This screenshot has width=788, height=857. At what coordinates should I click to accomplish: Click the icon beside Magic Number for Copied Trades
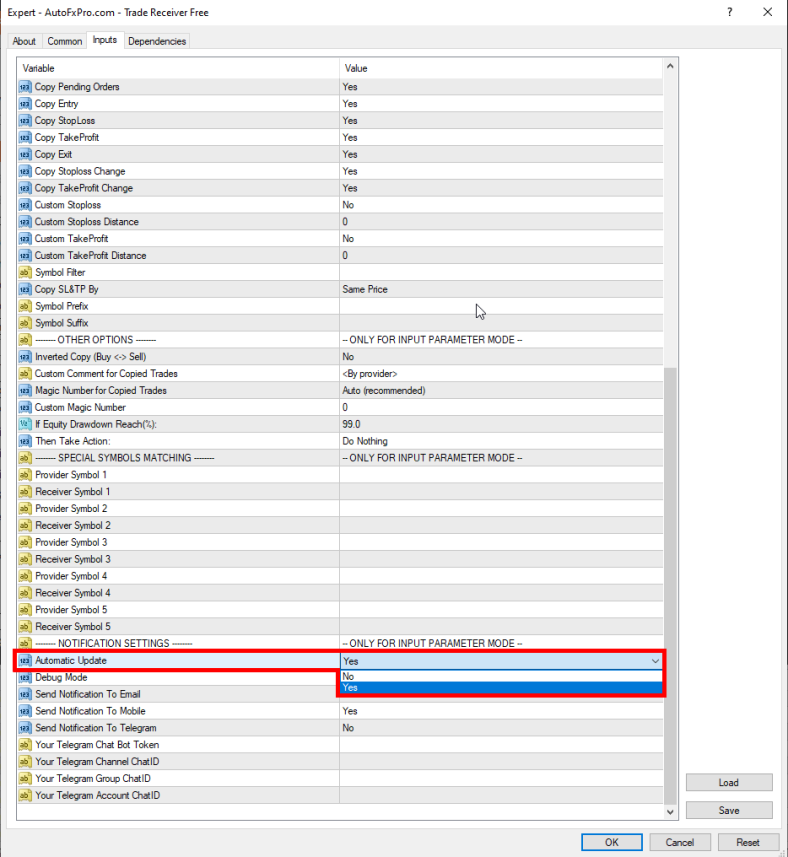[25, 390]
